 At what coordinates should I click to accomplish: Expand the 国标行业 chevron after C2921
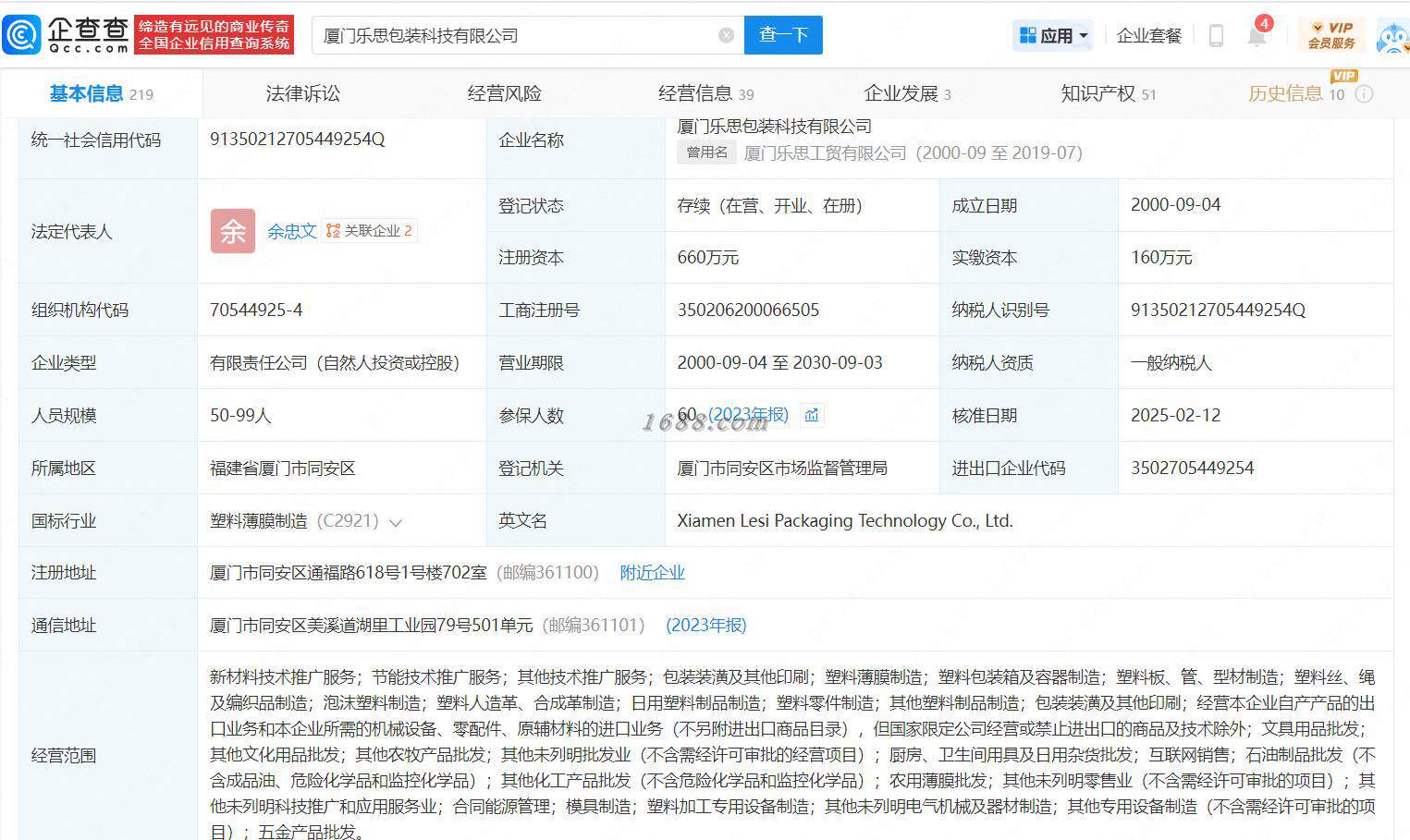(396, 522)
